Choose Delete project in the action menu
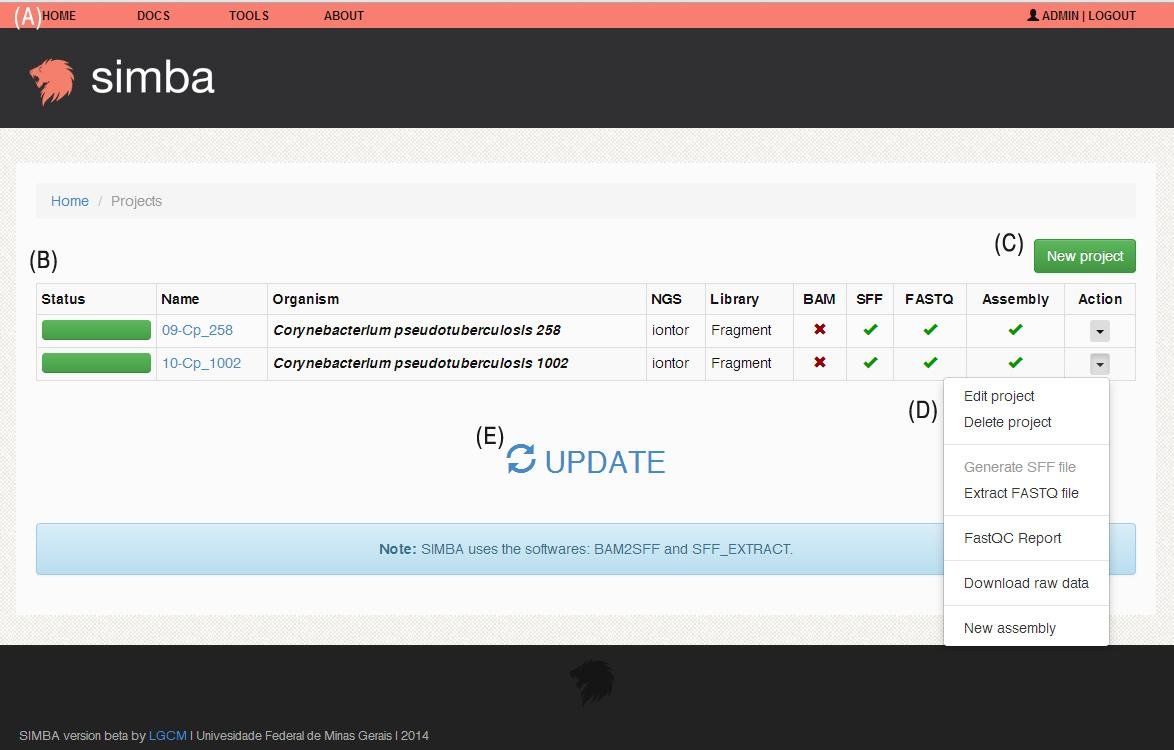The width and height of the screenshot is (1174, 750). [1007, 422]
